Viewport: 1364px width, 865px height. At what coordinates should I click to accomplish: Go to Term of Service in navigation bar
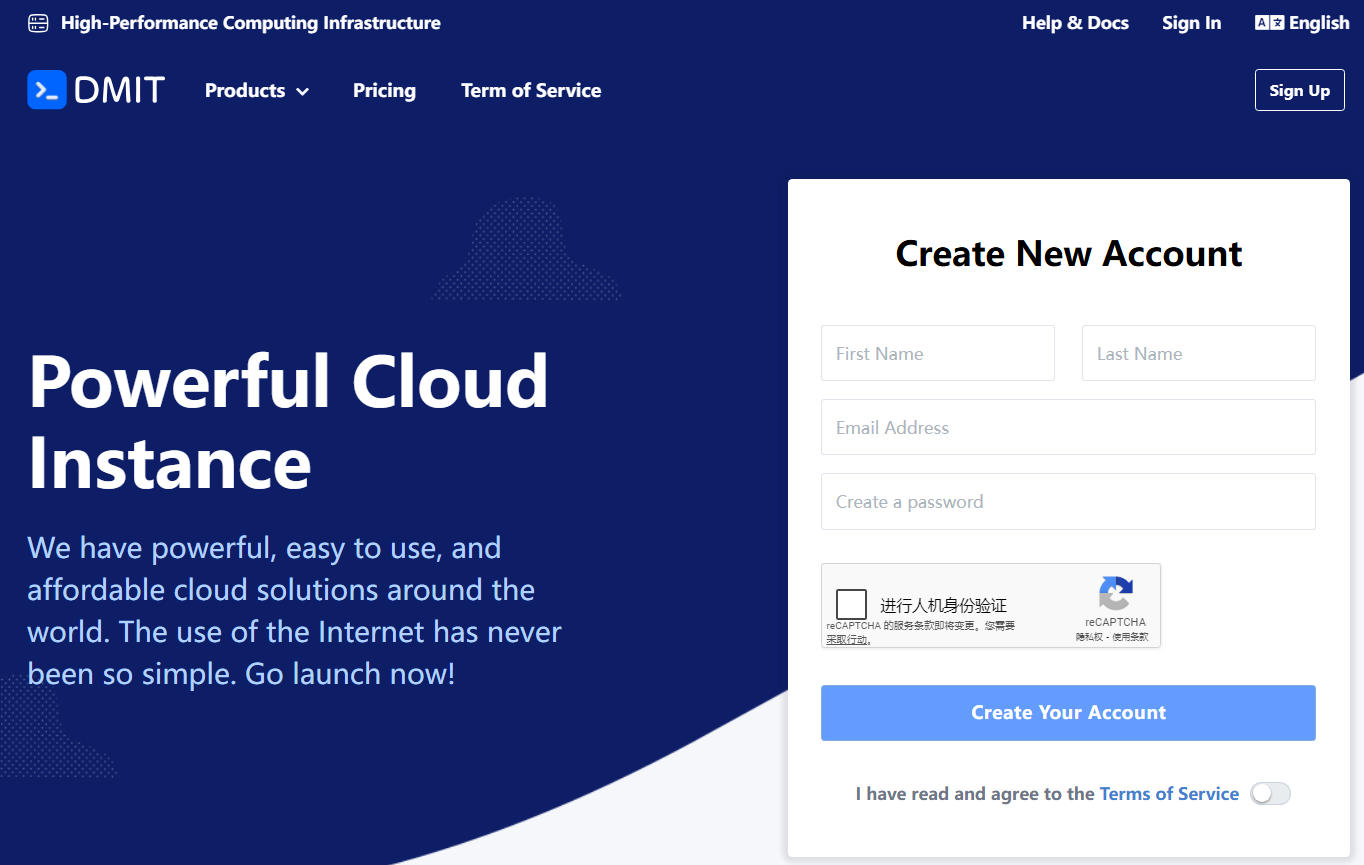[531, 91]
